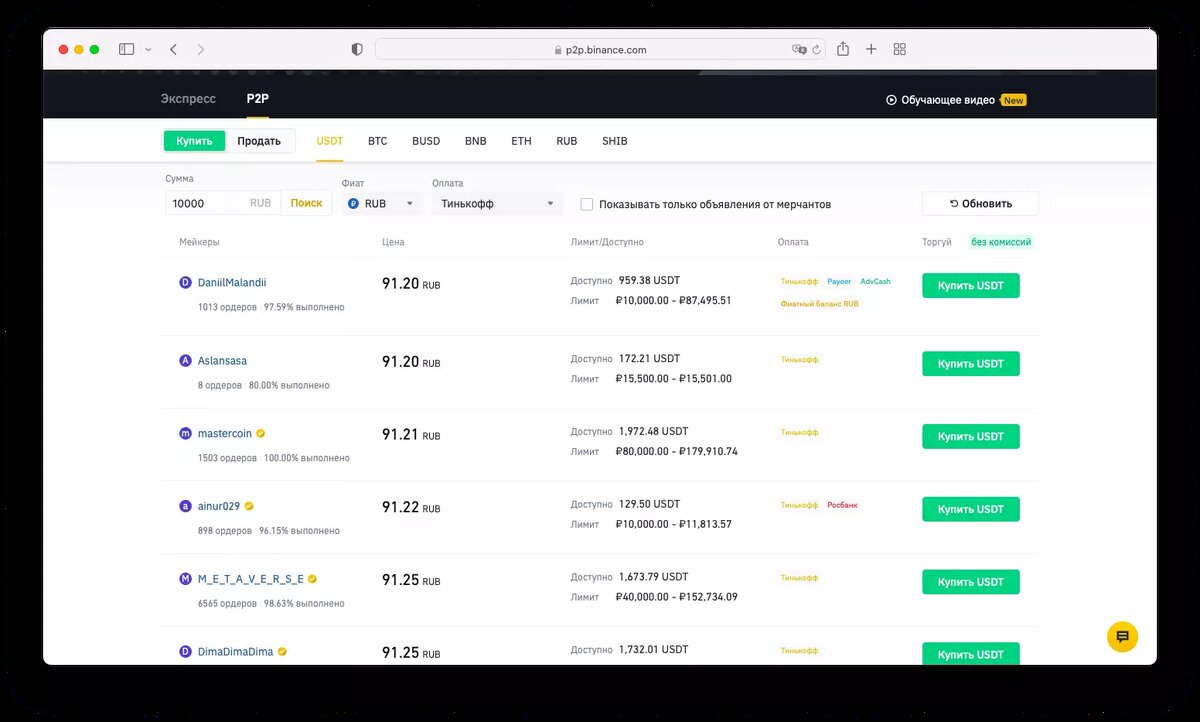Open DaniilMalandii maker profile

[x=232, y=283]
